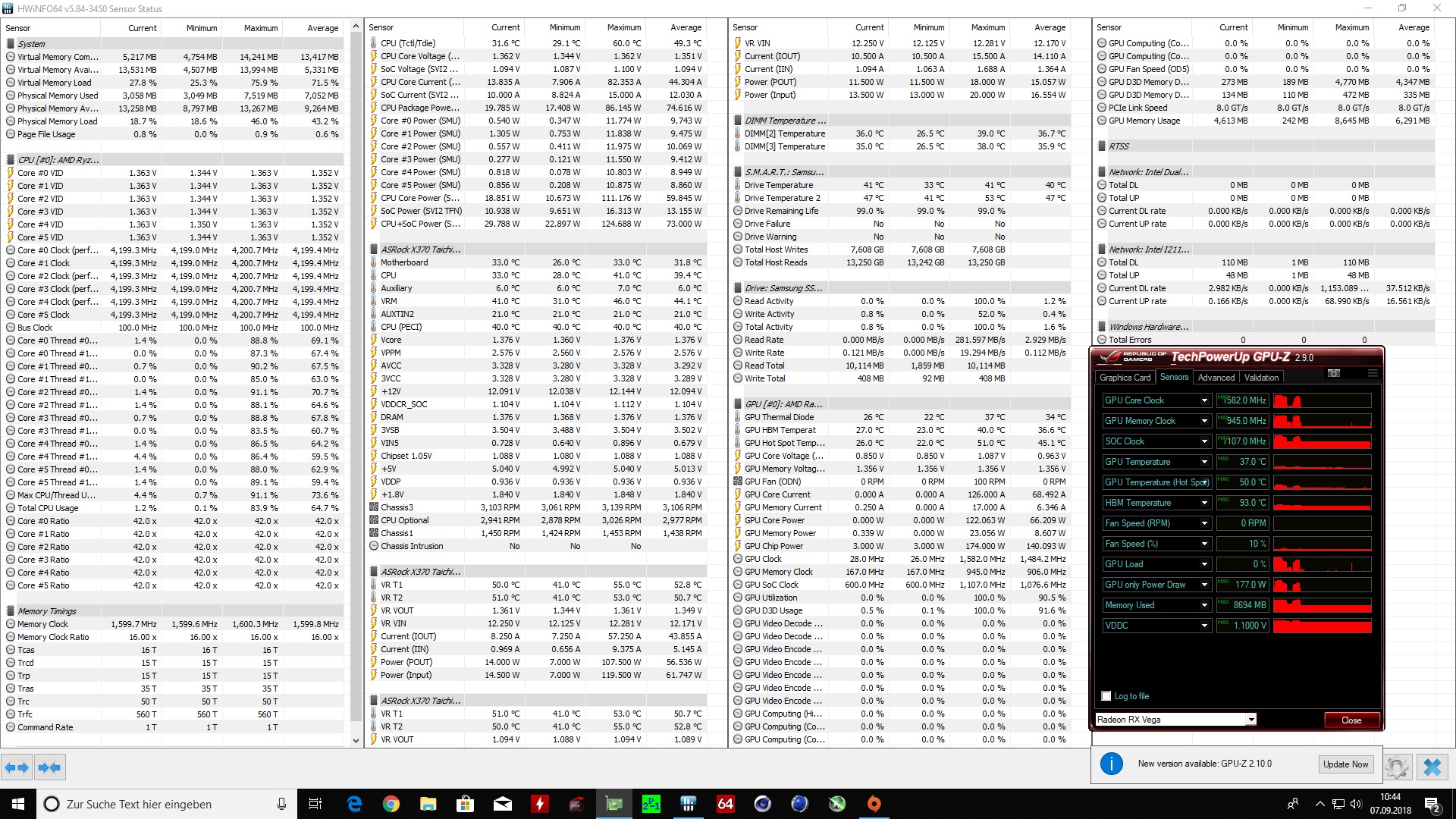Image resolution: width=1456 pixels, height=819 pixels.
Task: Click the fan icon beside GPU Fan (ODN)
Action: [x=738, y=482]
